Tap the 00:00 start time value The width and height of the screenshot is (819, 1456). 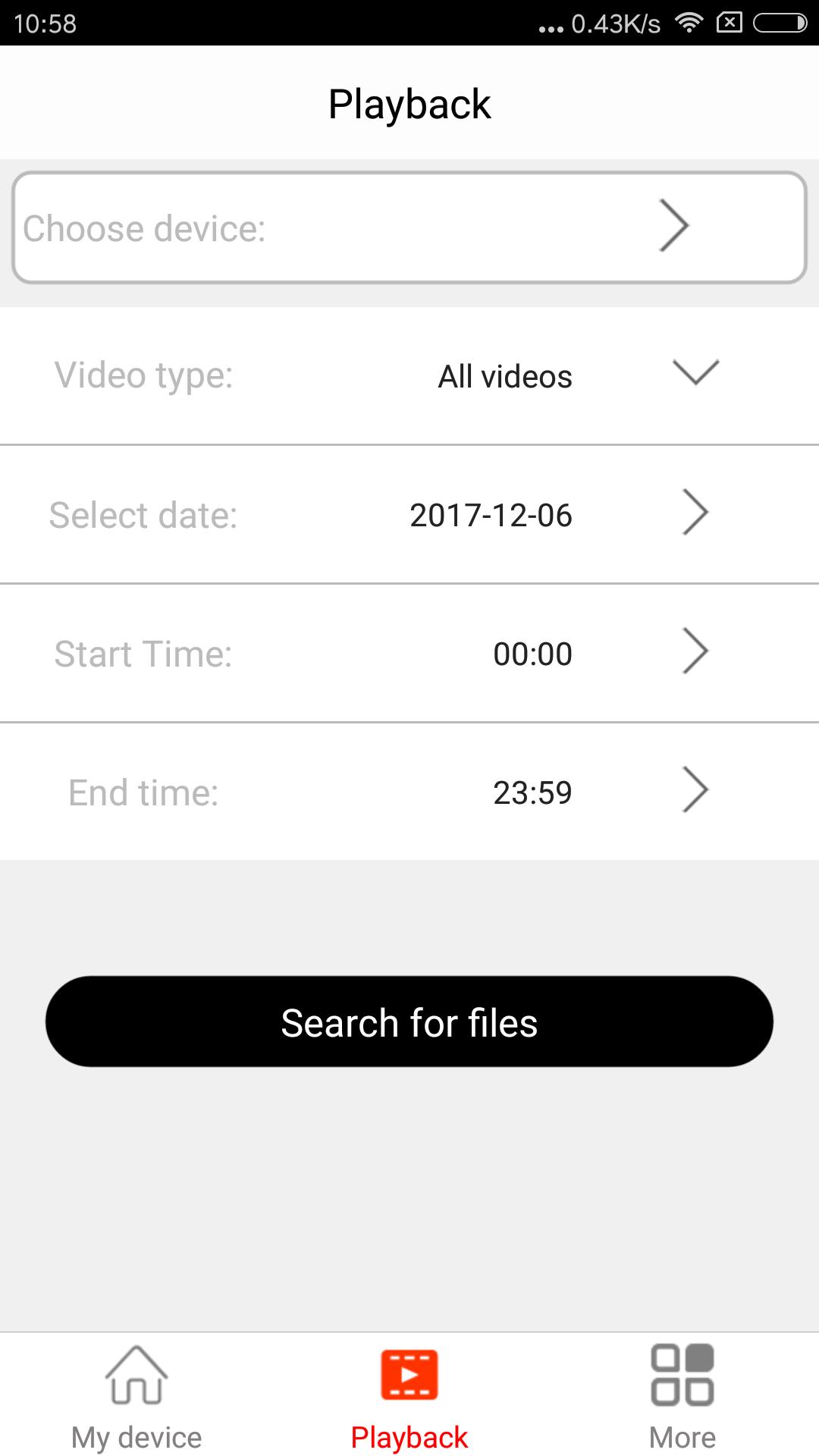[x=532, y=654]
